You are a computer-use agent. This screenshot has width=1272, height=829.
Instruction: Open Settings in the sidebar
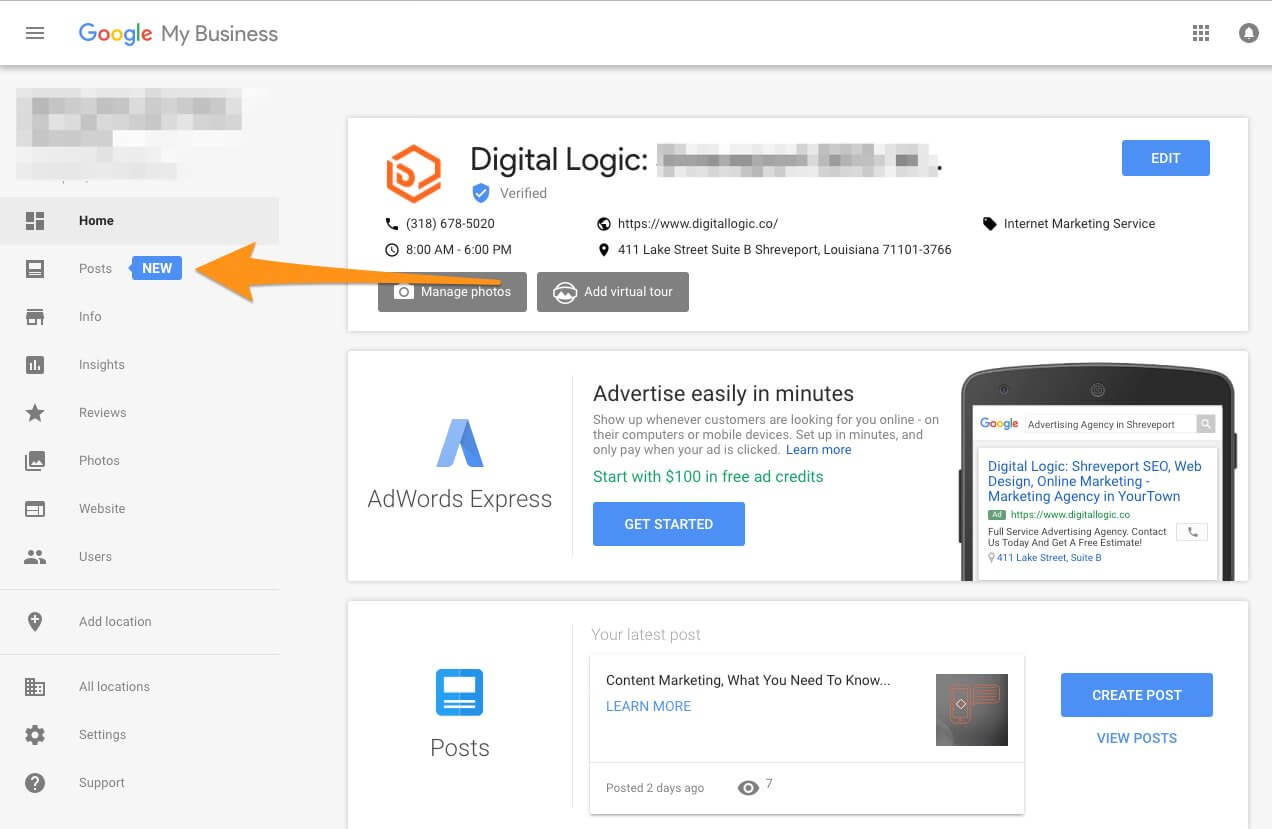[x=139, y=735]
